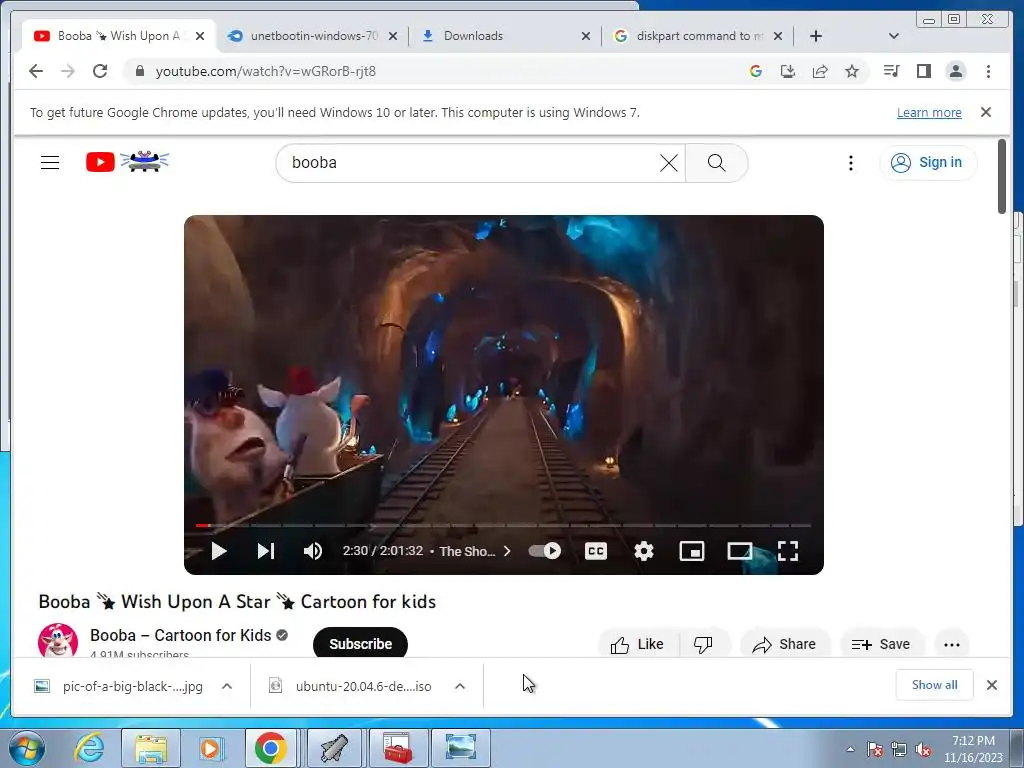The image size is (1024, 768).
Task: Play the Booba video
Action: [x=219, y=551]
